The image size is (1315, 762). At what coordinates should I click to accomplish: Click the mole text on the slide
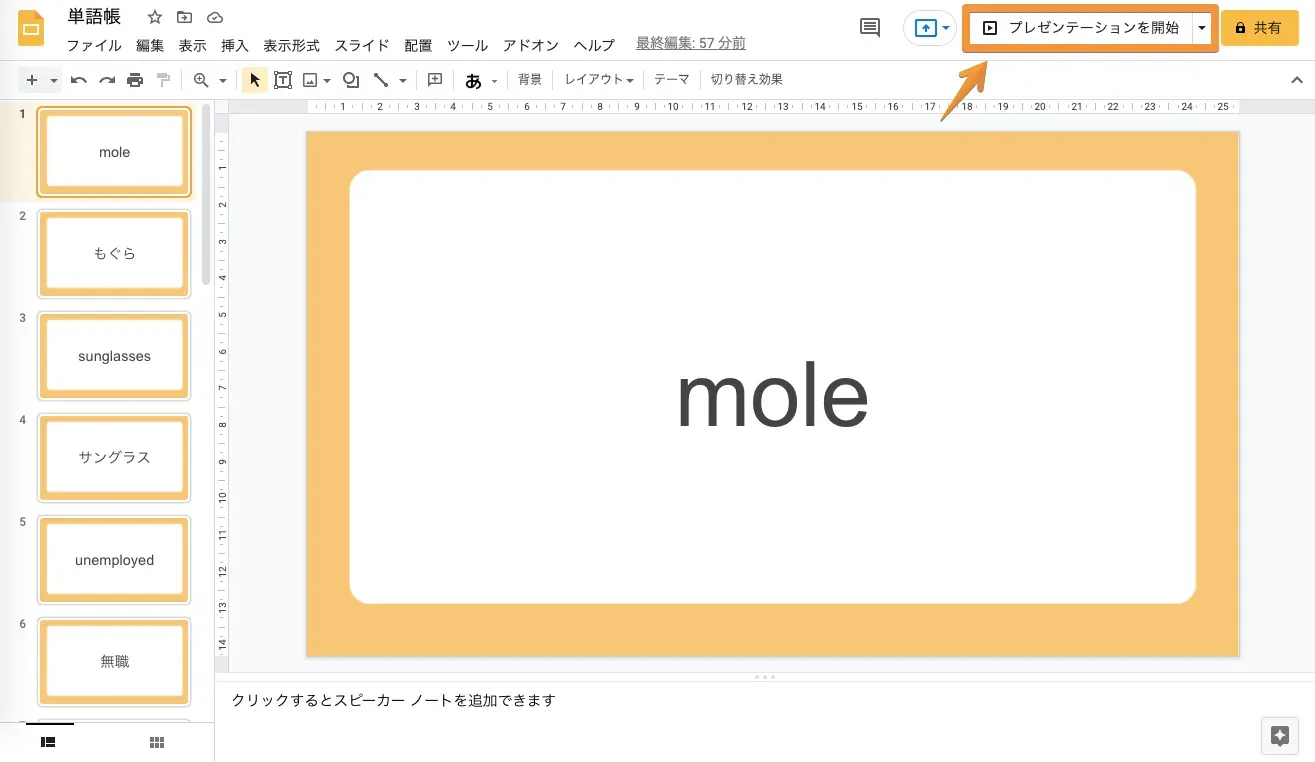tap(772, 396)
